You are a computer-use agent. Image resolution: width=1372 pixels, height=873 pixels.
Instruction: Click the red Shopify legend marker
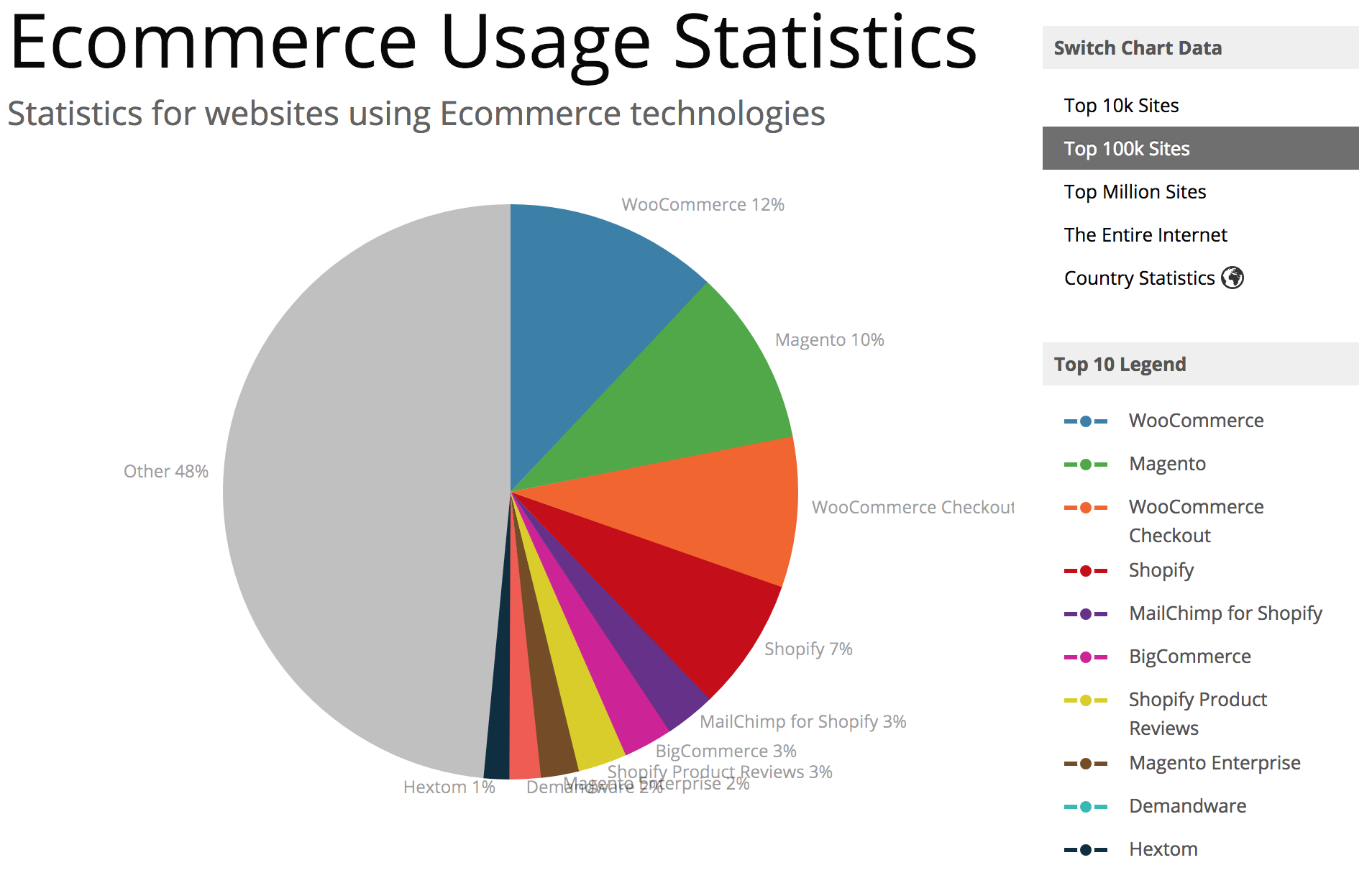coord(1086,571)
